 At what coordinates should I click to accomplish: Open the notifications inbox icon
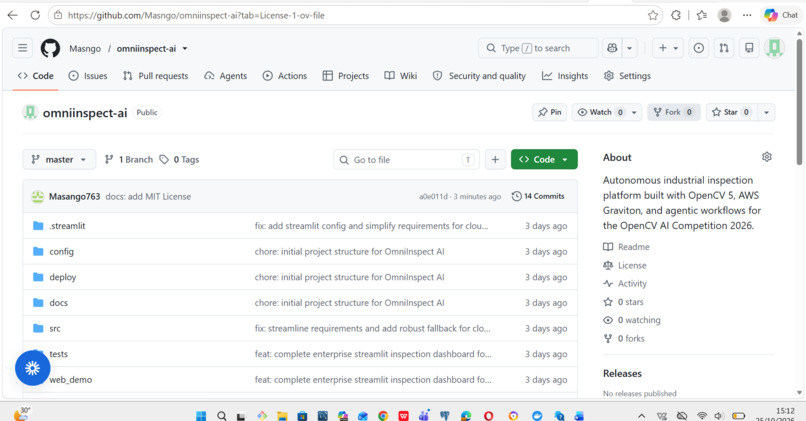tap(749, 48)
